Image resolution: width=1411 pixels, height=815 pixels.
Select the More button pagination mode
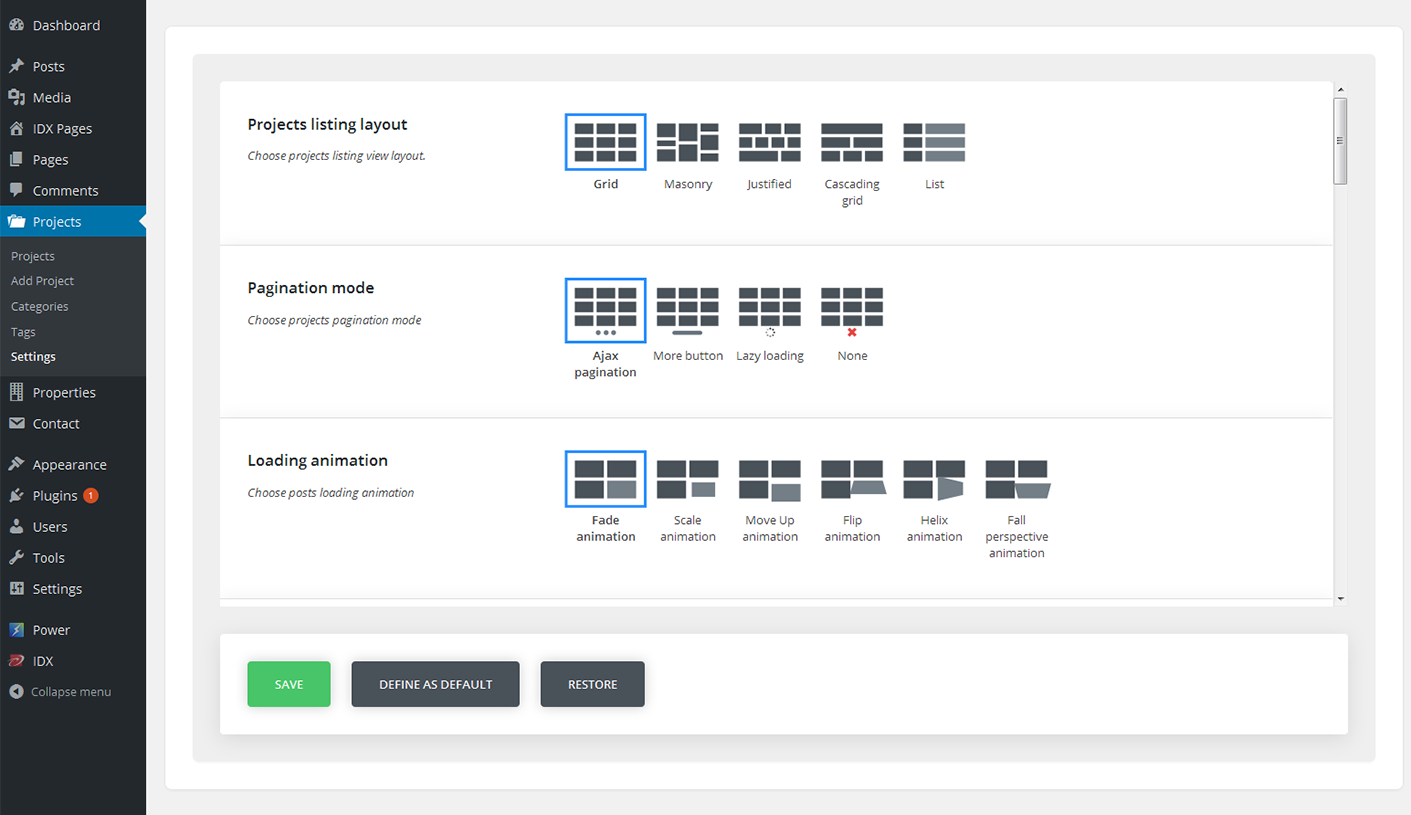point(687,309)
